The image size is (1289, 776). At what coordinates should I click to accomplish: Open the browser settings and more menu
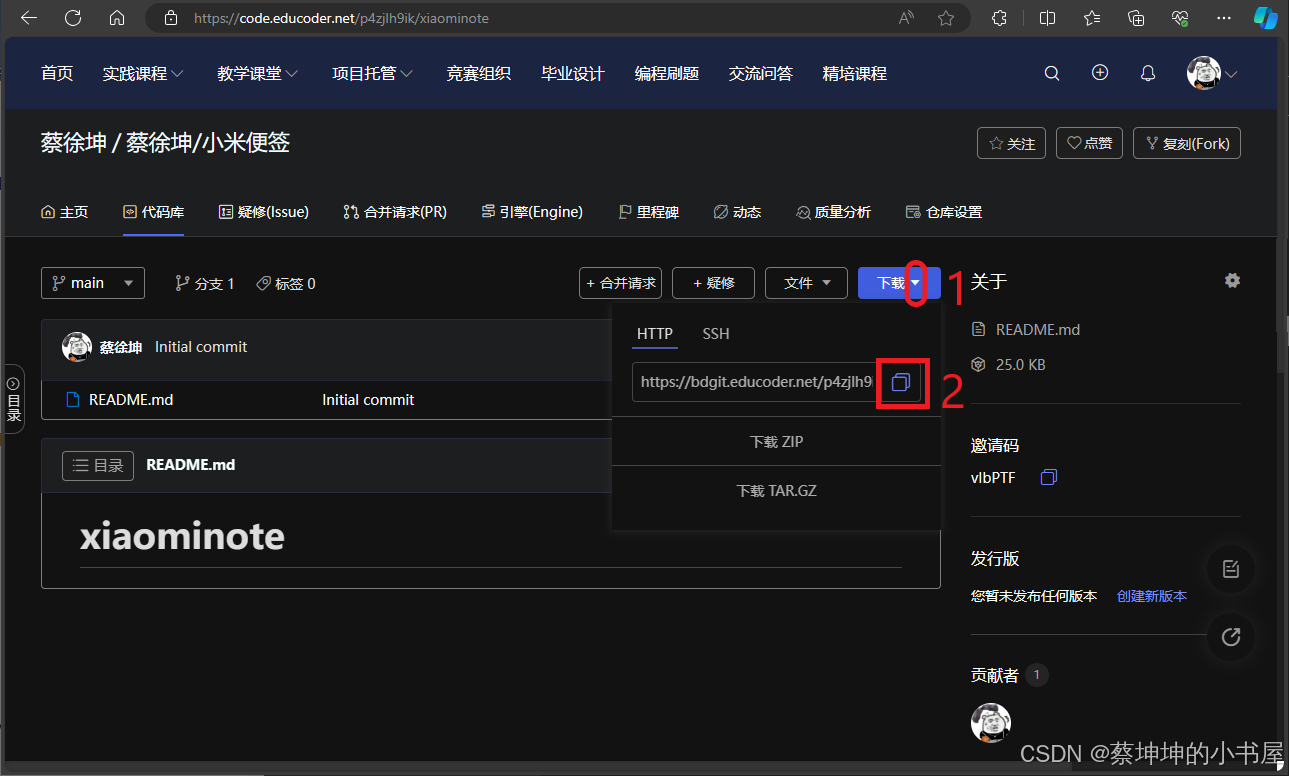1224,18
